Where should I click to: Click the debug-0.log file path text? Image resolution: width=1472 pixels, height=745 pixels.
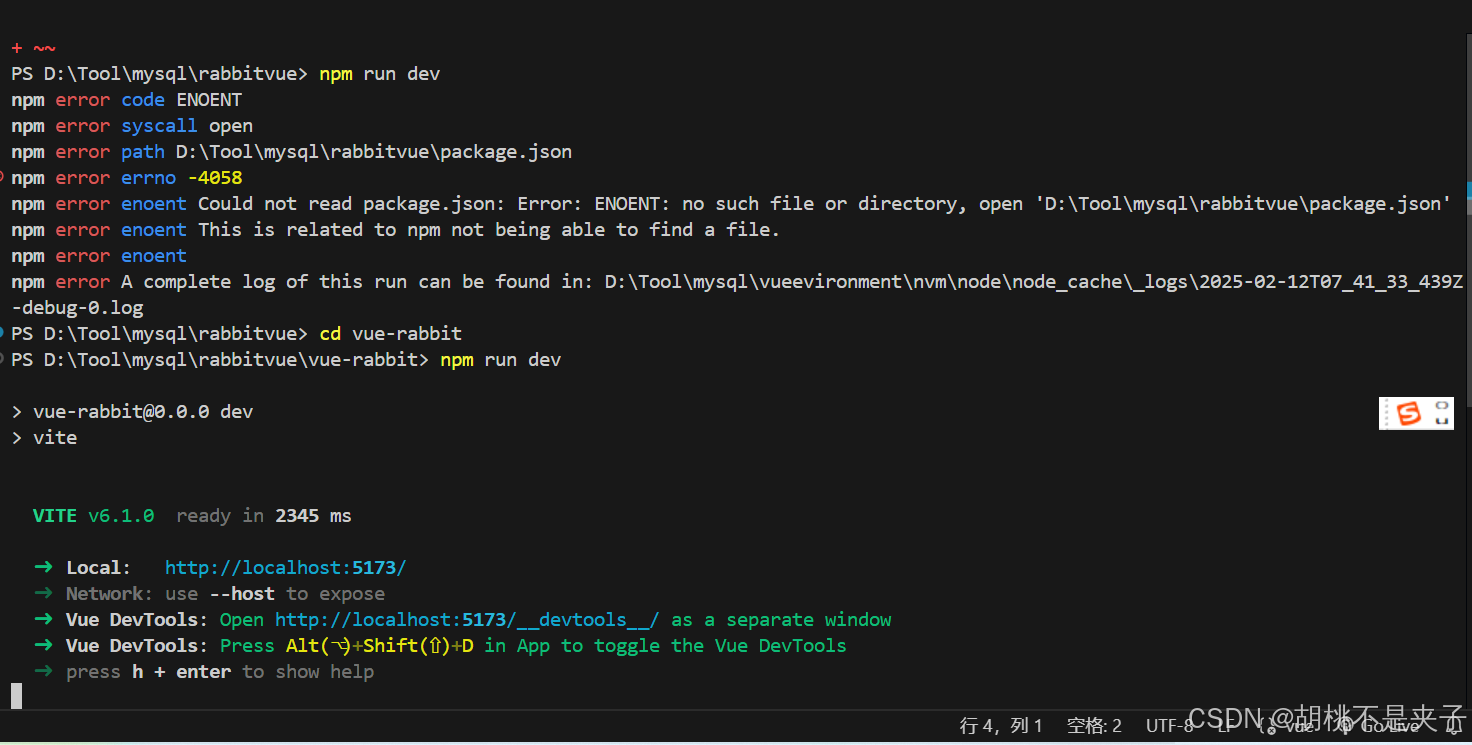pyautogui.click(x=76, y=307)
